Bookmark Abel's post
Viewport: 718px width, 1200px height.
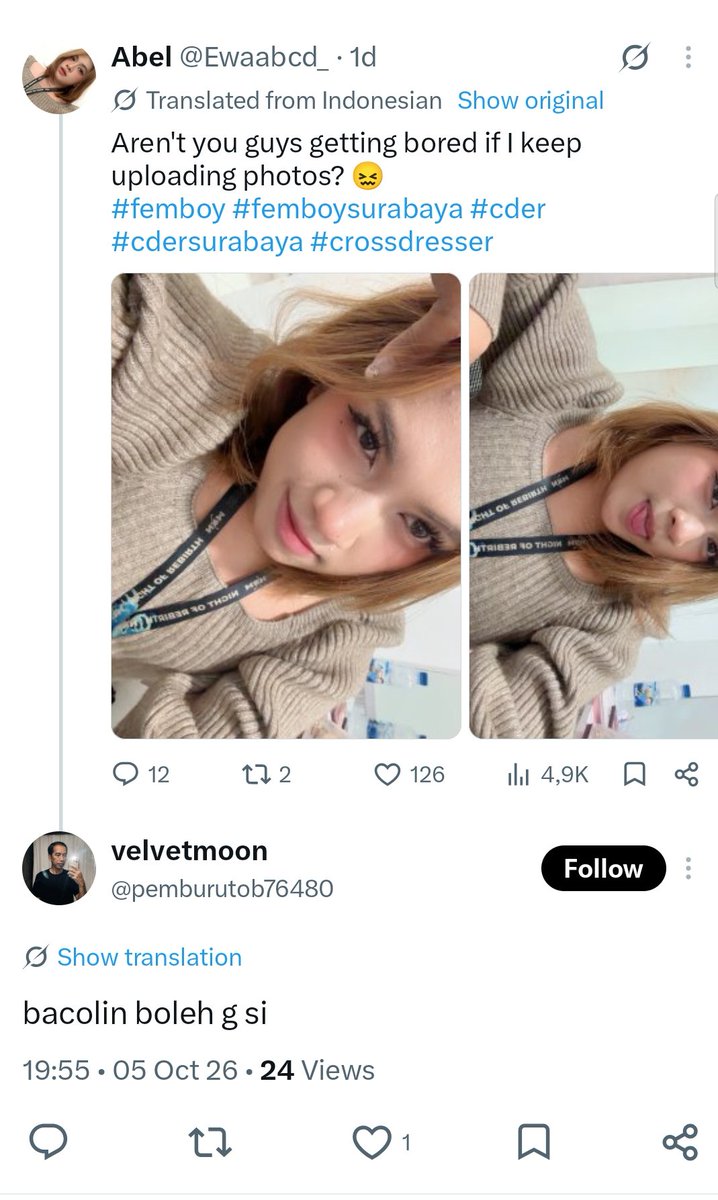(x=634, y=774)
